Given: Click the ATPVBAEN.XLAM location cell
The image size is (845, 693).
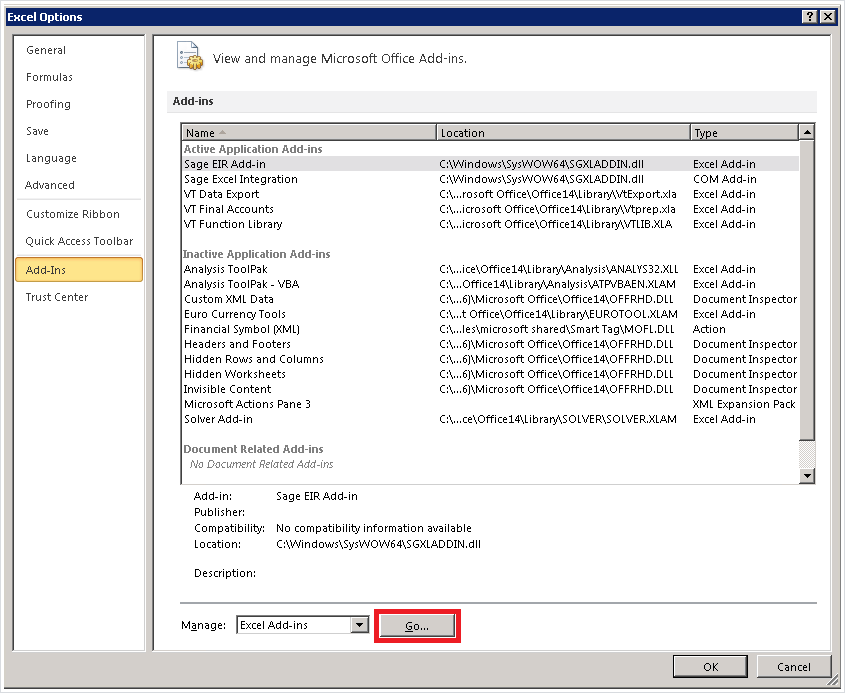Looking at the screenshot, I should pyautogui.click(x=557, y=284).
